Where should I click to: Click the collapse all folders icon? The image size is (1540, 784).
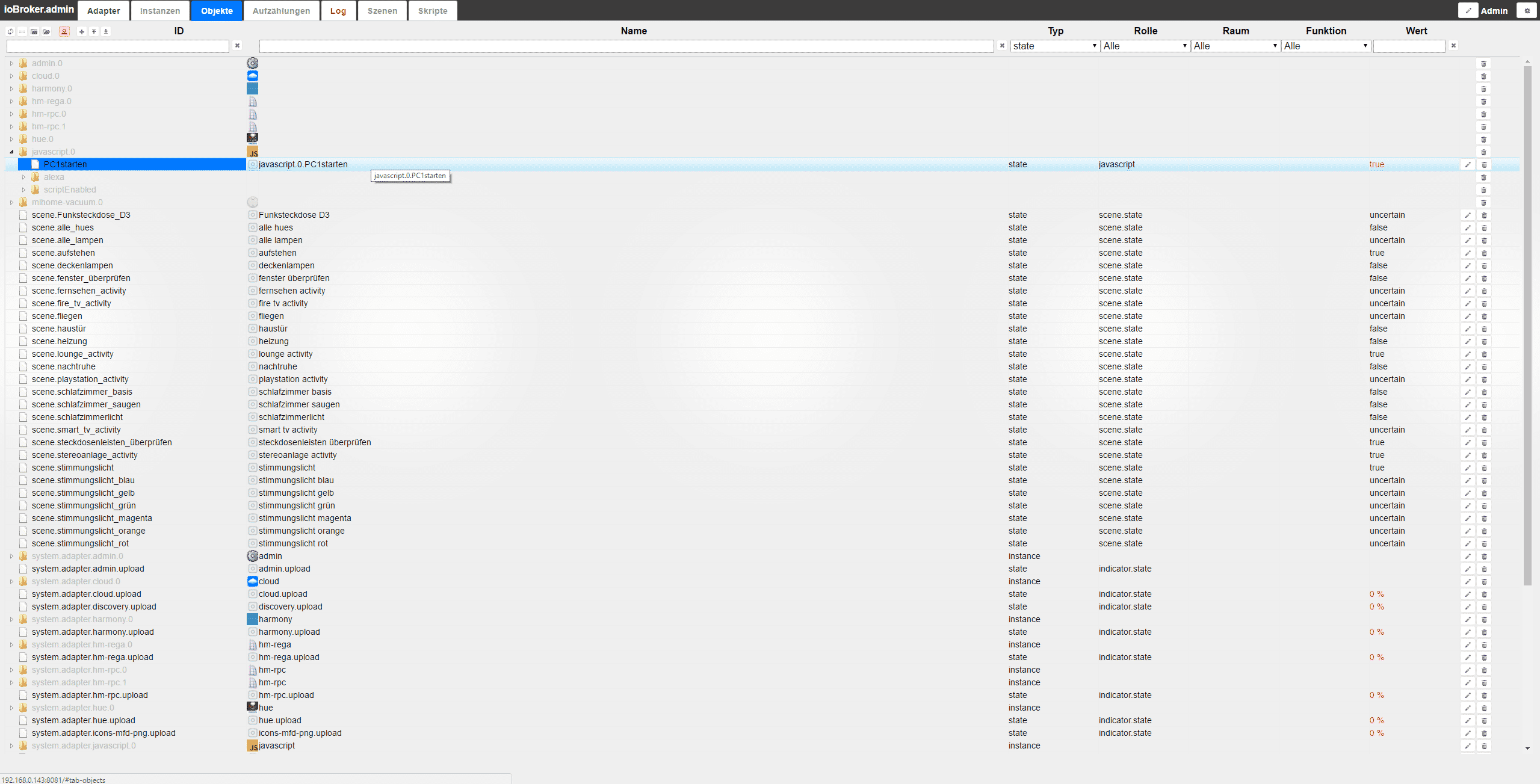[34, 31]
